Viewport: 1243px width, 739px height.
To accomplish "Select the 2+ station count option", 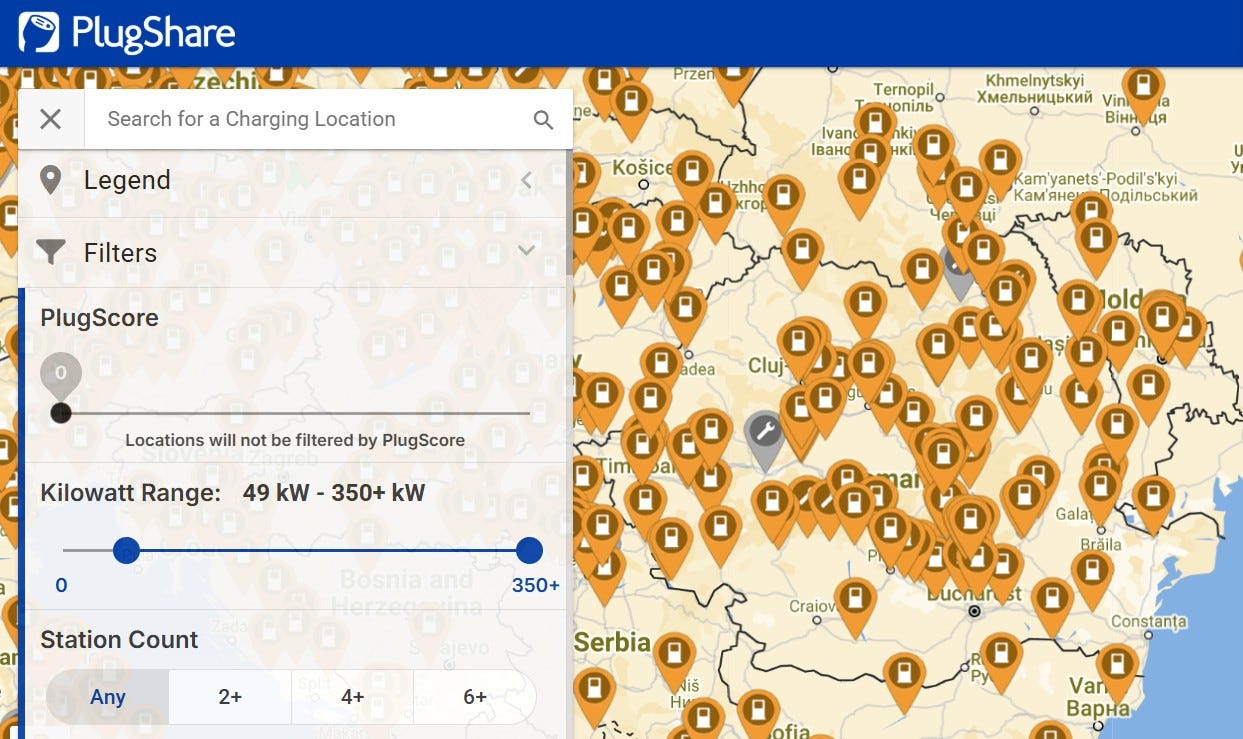I will (230, 697).
